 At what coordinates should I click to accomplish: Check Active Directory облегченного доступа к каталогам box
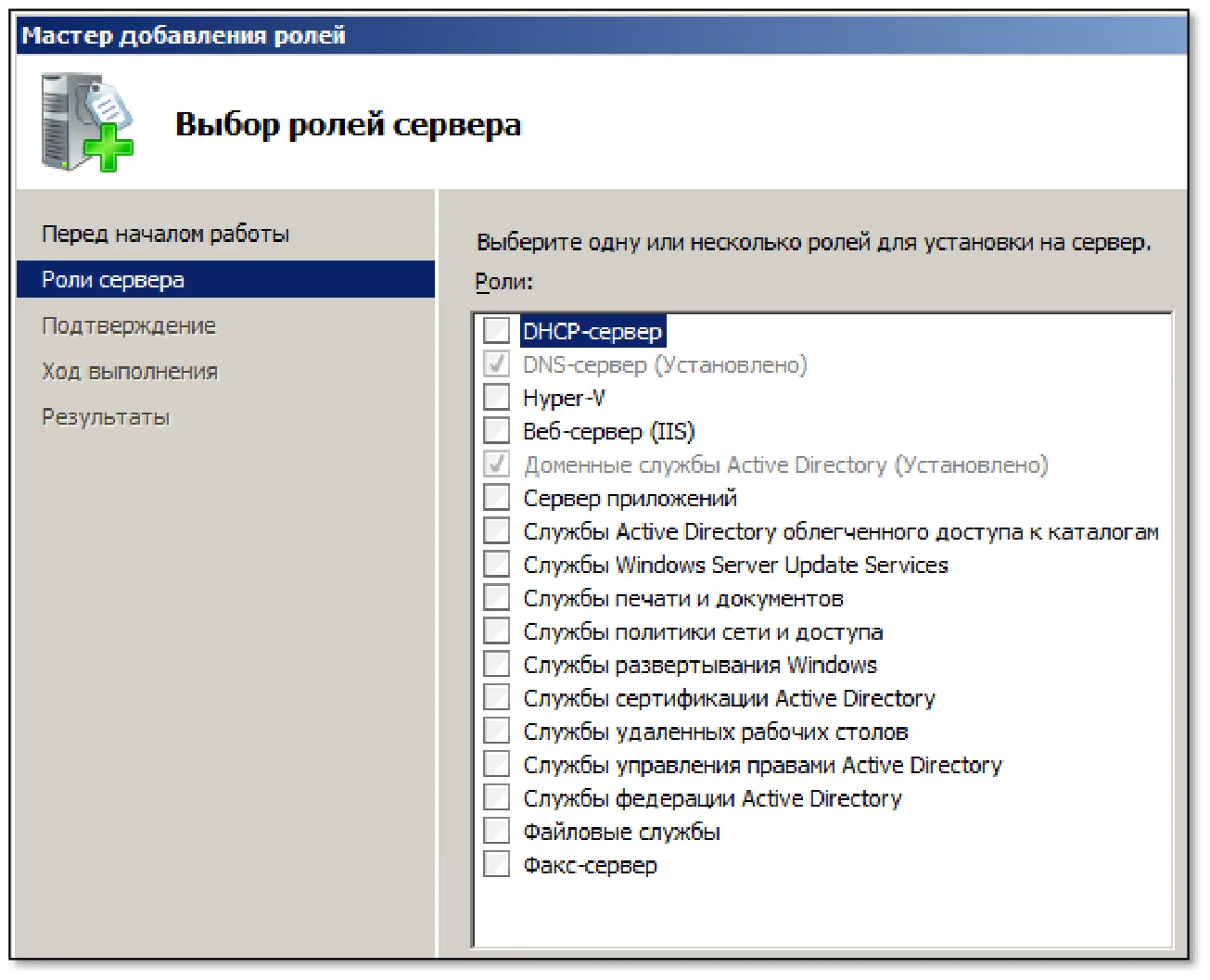pos(497,530)
